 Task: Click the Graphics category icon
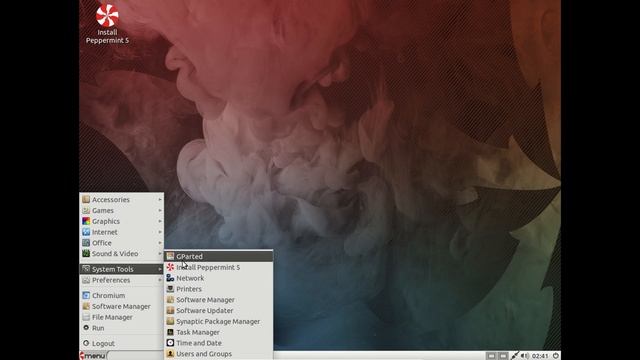(x=86, y=221)
